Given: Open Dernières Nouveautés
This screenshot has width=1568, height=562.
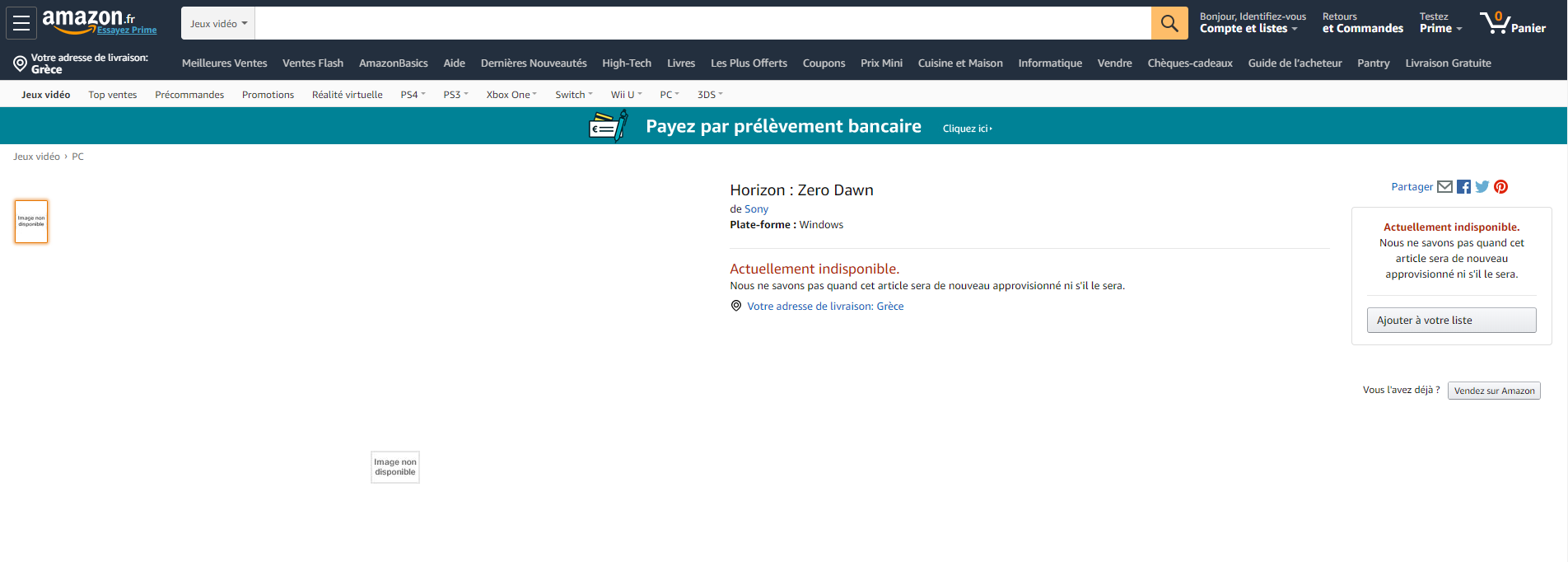Looking at the screenshot, I should 534,63.
